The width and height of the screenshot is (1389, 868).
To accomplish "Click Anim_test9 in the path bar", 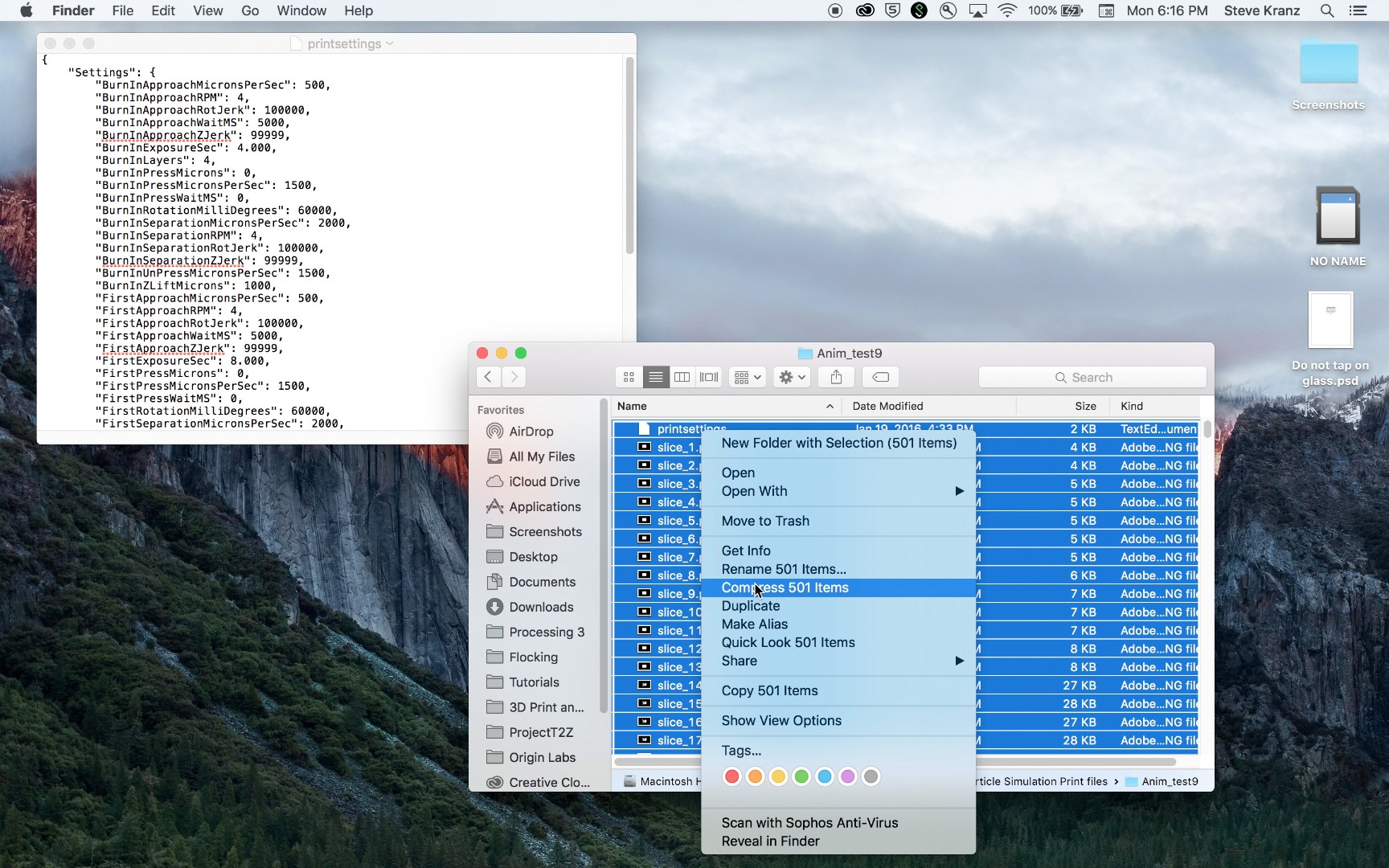I will pyautogui.click(x=1162, y=781).
